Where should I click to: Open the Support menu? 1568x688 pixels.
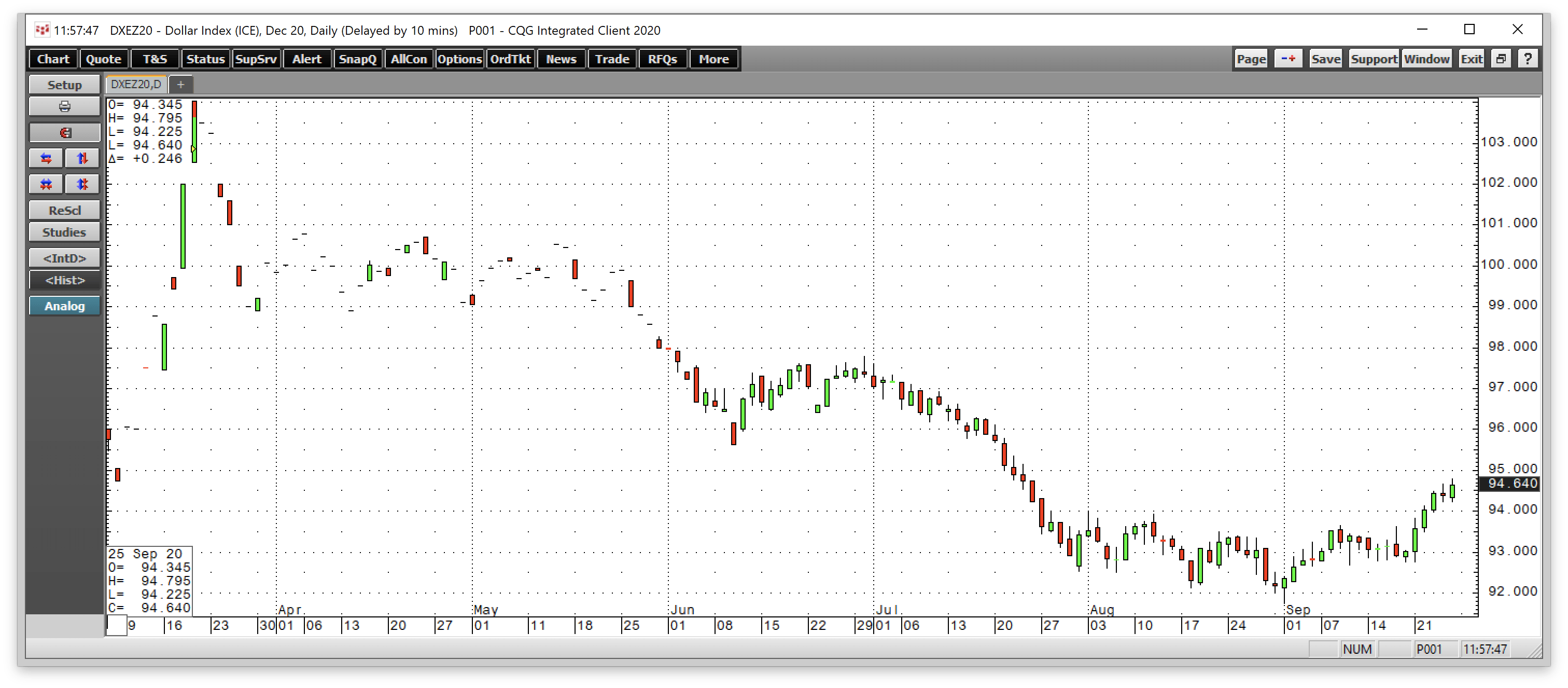pos(1374,59)
